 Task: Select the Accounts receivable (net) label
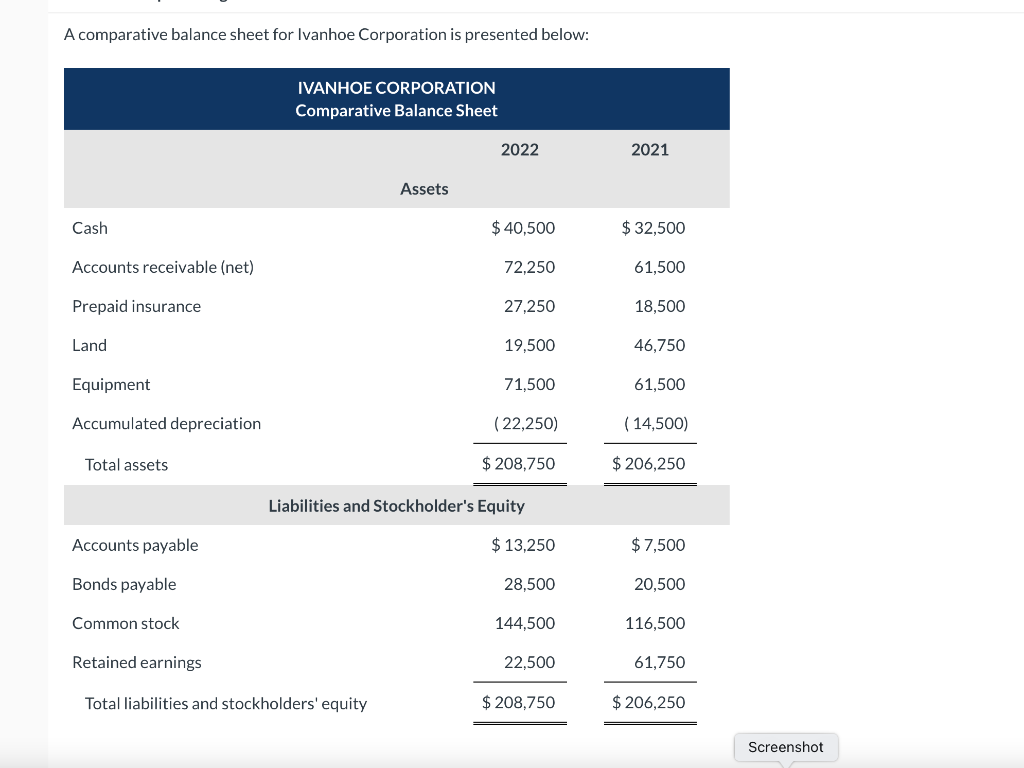coord(163,267)
